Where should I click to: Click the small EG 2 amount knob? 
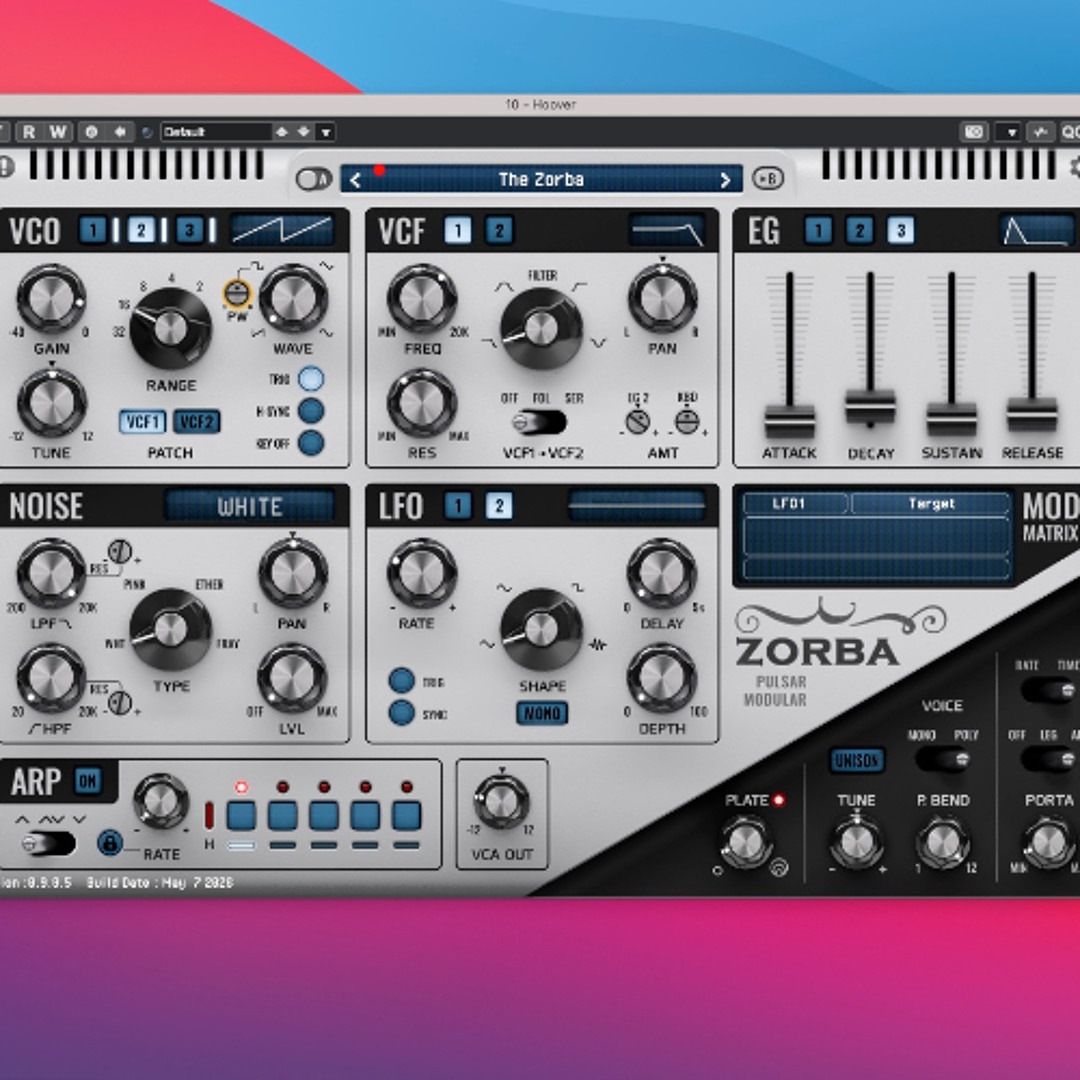point(638,422)
